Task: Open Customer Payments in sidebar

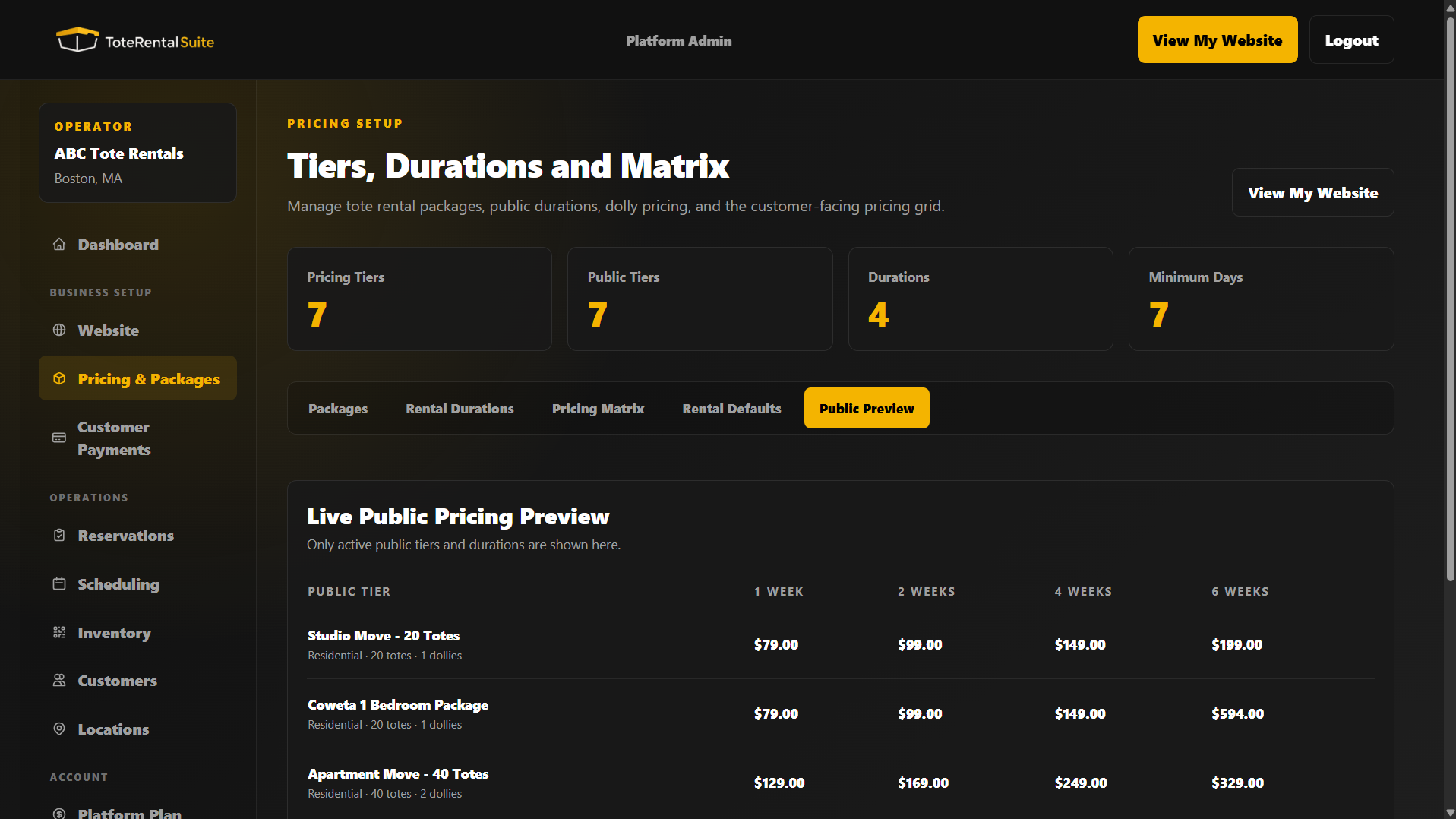Action: pos(137,438)
